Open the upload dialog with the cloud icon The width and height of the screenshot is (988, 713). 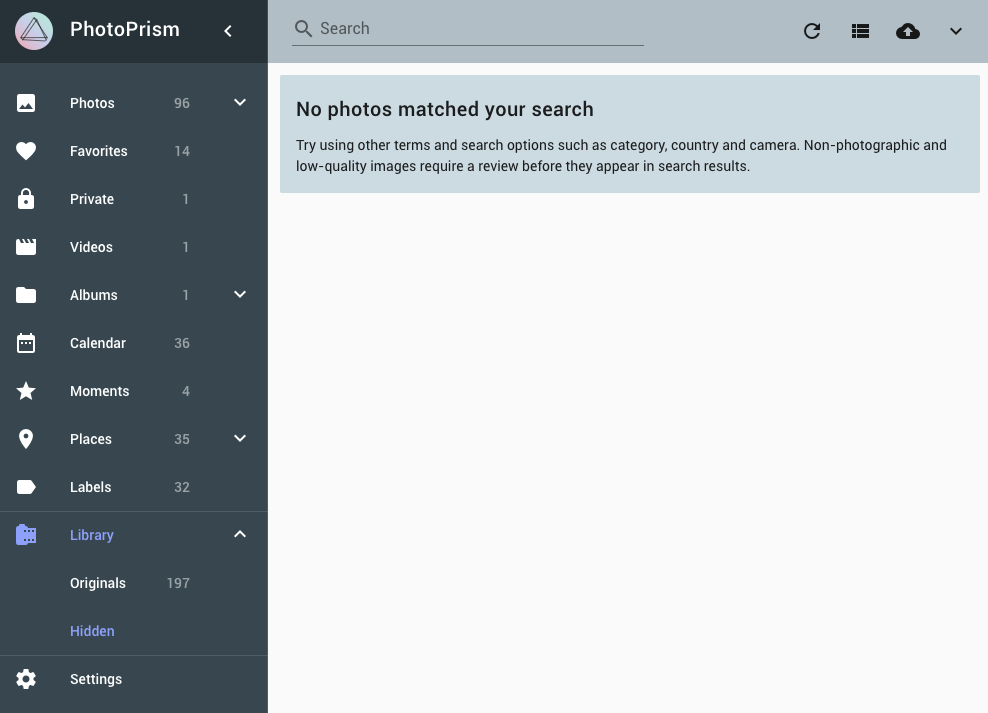[x=907, y=31]
